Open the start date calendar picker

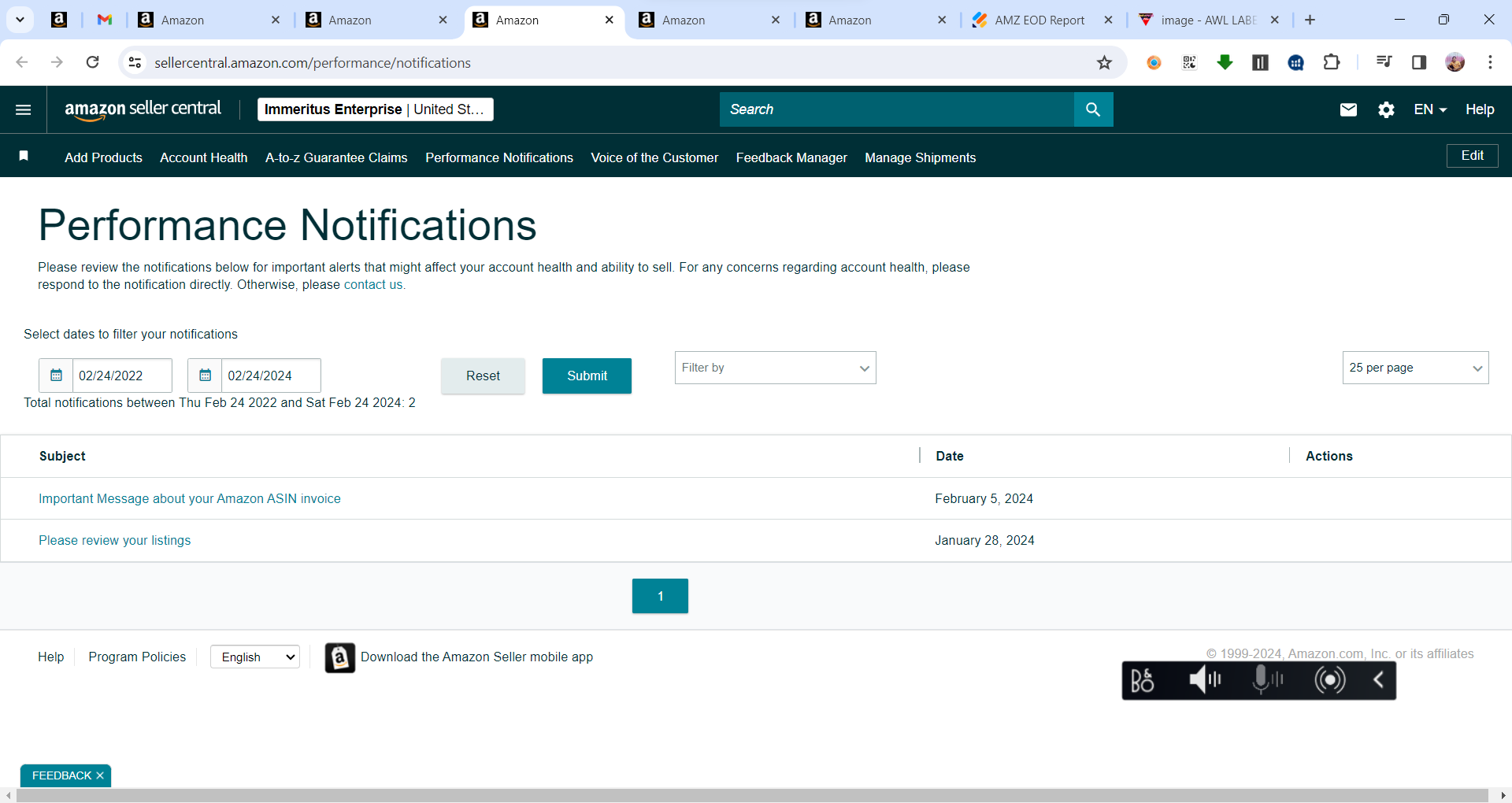click(x=56, y=376)
